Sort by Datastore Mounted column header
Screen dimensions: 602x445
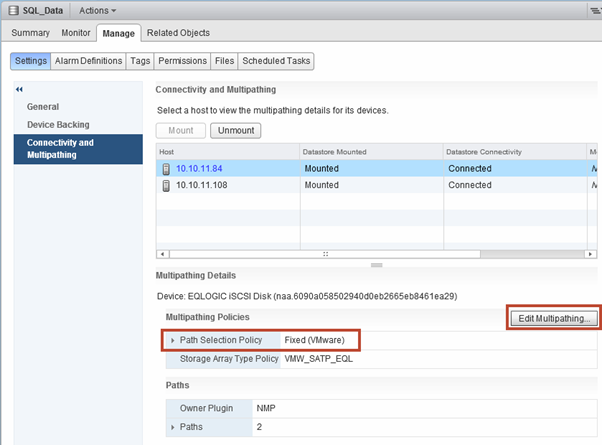372,152
